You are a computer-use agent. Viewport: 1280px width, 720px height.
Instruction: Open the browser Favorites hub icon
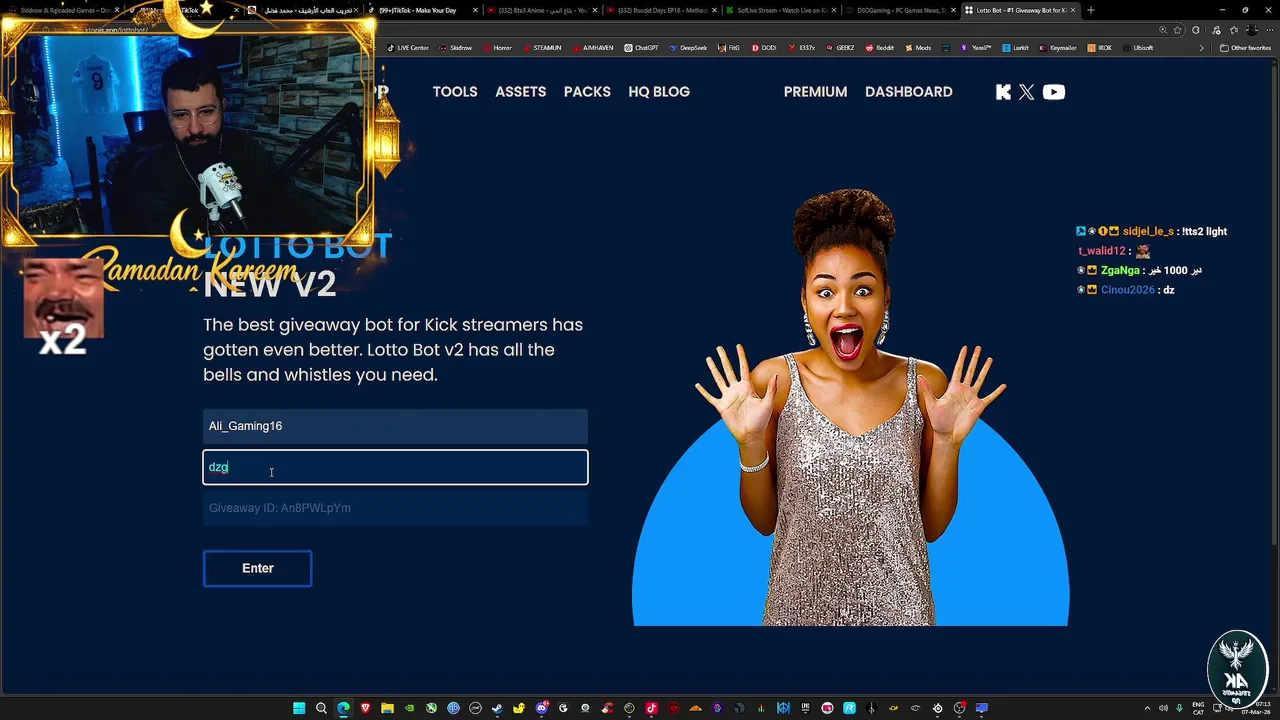pyautogui.click(x=1234, y=30)
